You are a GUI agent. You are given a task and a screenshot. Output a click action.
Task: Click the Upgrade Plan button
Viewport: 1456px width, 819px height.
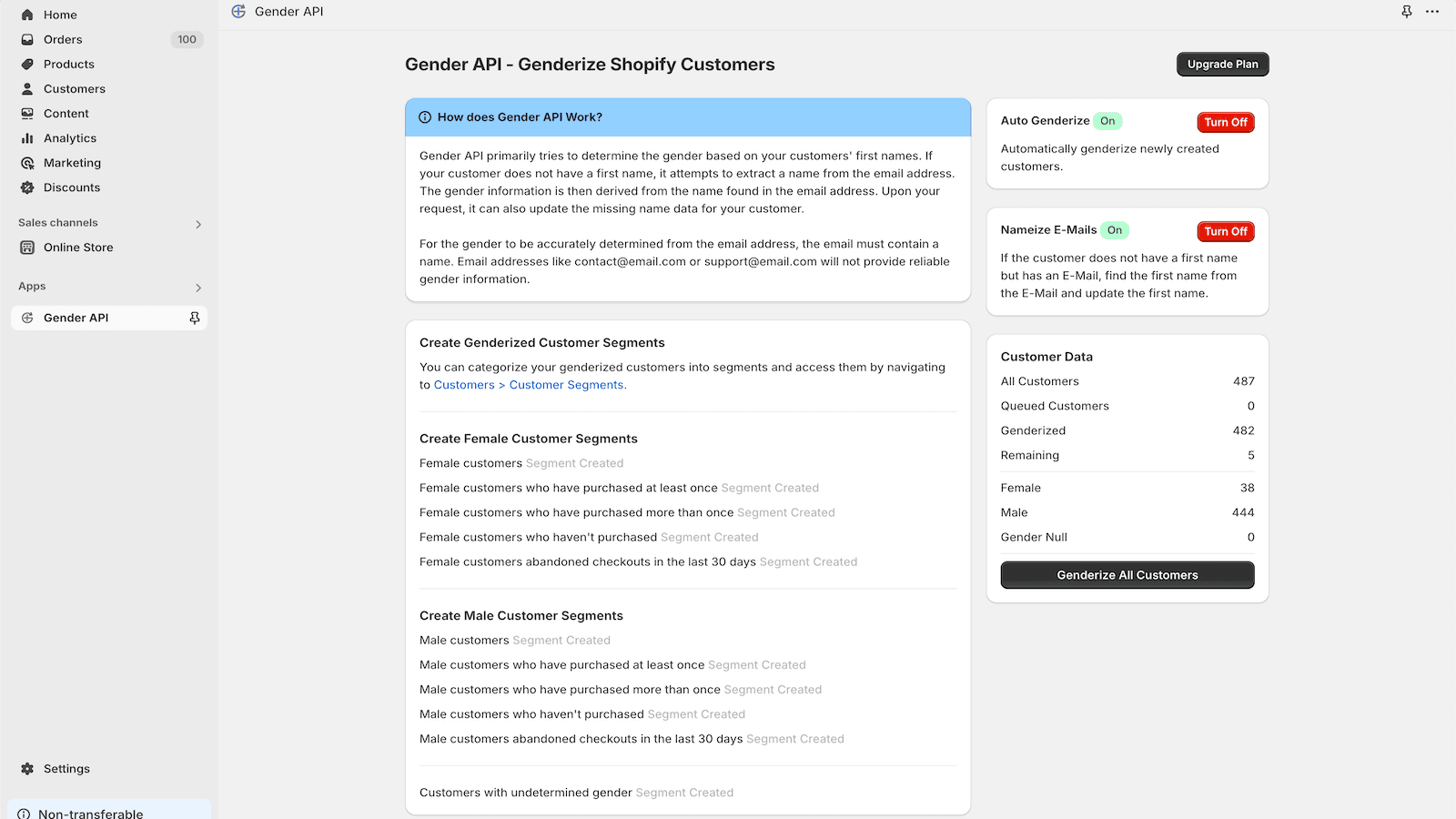pos(1222,64)
